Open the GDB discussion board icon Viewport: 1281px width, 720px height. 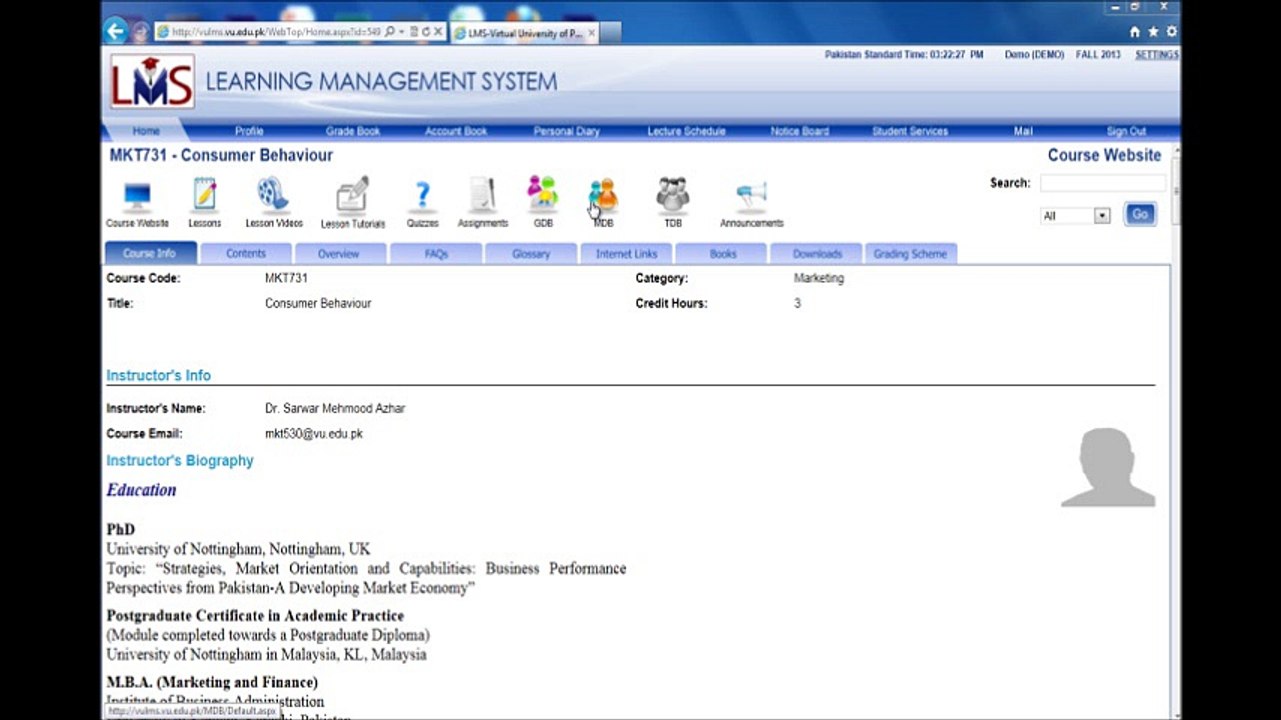pos(543,194)
